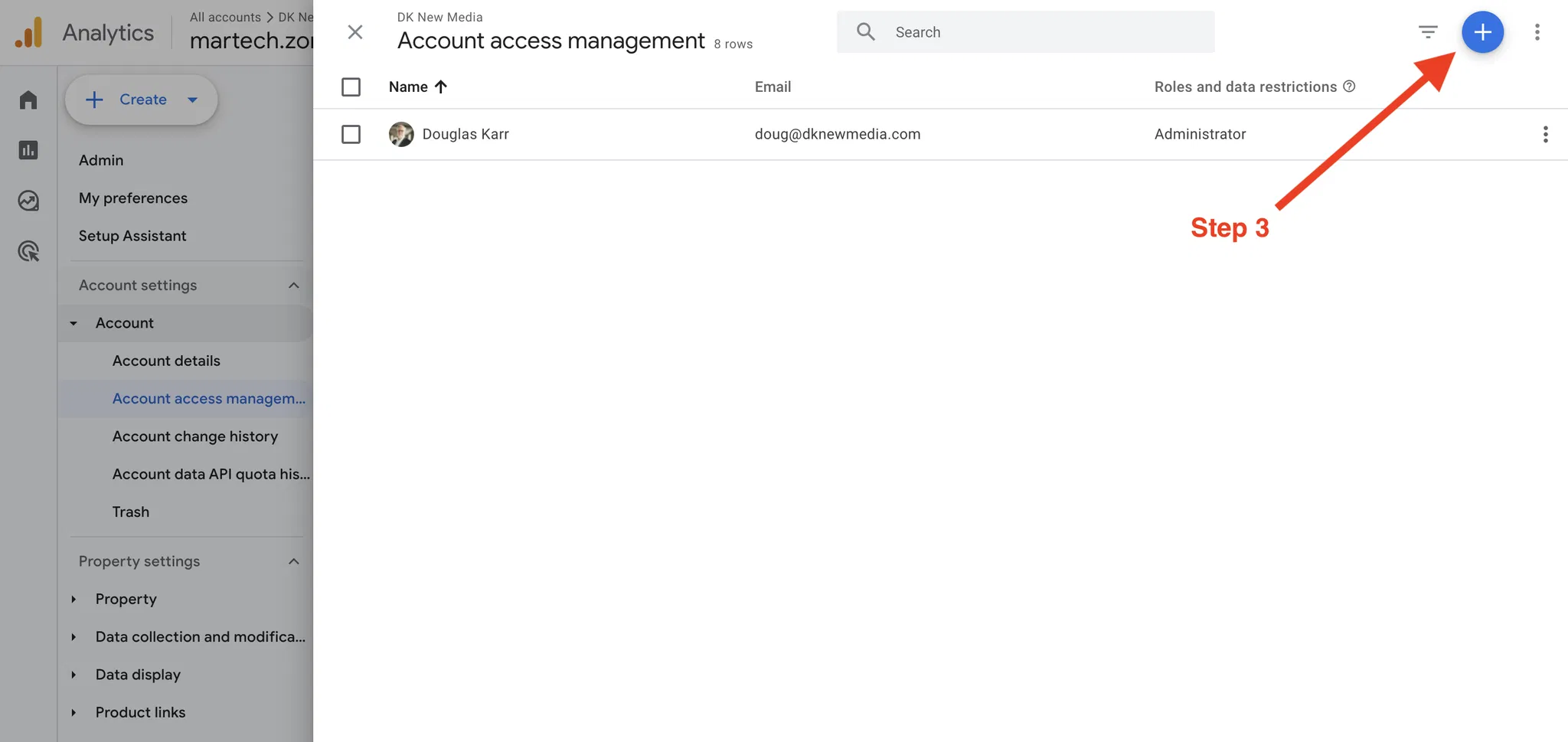This screenshot has width=1568, height=742.
Task: Close the Account access management panel
Action: click(354, 32)
